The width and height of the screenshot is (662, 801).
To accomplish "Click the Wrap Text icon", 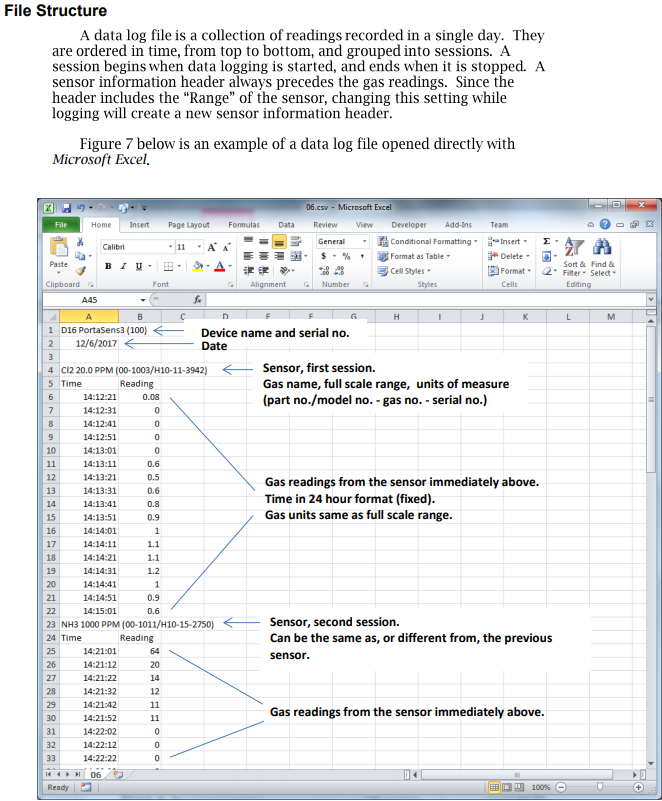I will (x=295, y=241).
